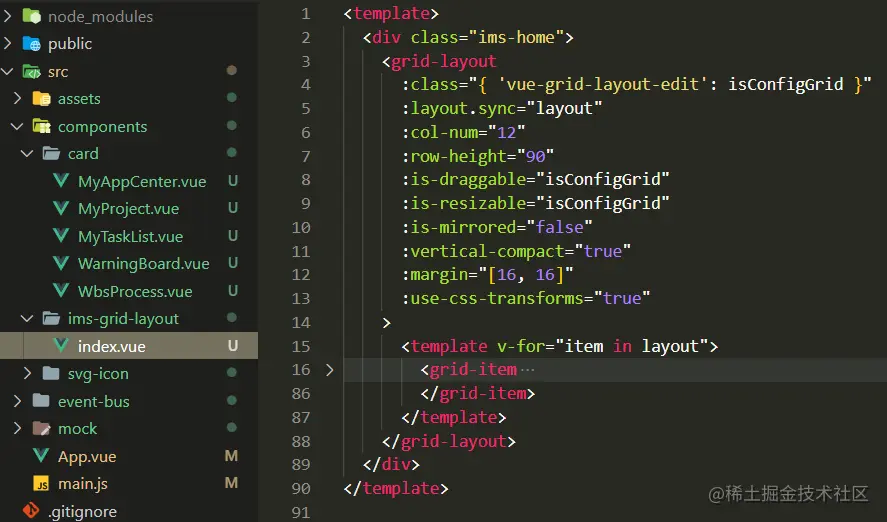The height and width of the screenshot is (522, 887).
Task: Click the M git status of App.vue
Action: pos(231,456)
